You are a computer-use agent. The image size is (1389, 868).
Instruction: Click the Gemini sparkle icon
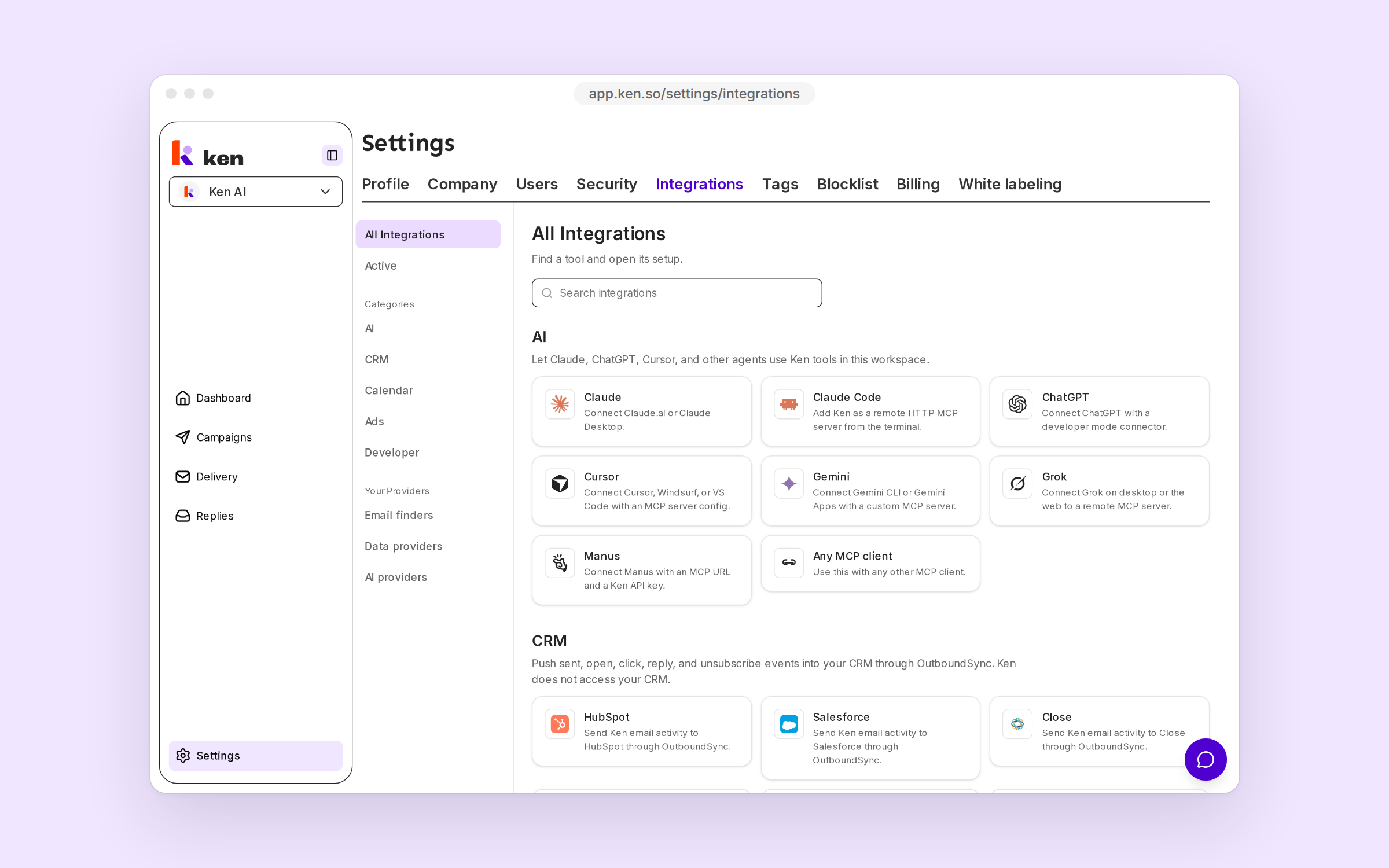(x=789, y=483)
